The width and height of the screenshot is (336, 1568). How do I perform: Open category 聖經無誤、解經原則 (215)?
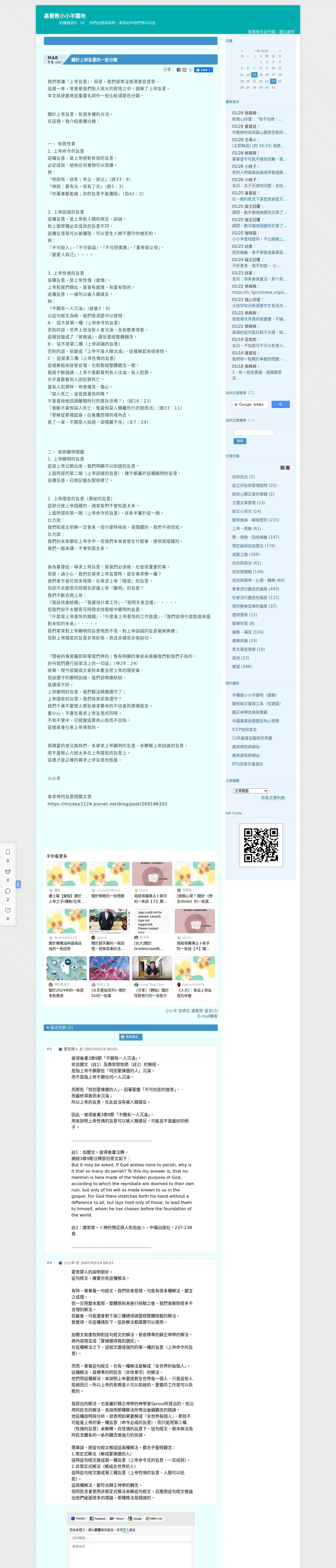pos(255,520)
